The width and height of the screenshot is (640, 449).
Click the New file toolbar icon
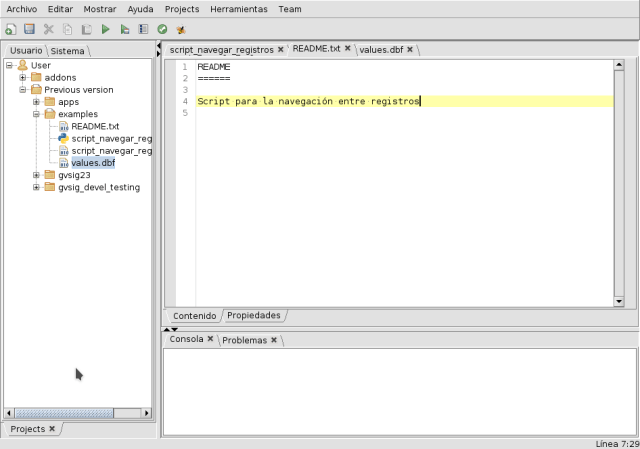tap(10, 29)
